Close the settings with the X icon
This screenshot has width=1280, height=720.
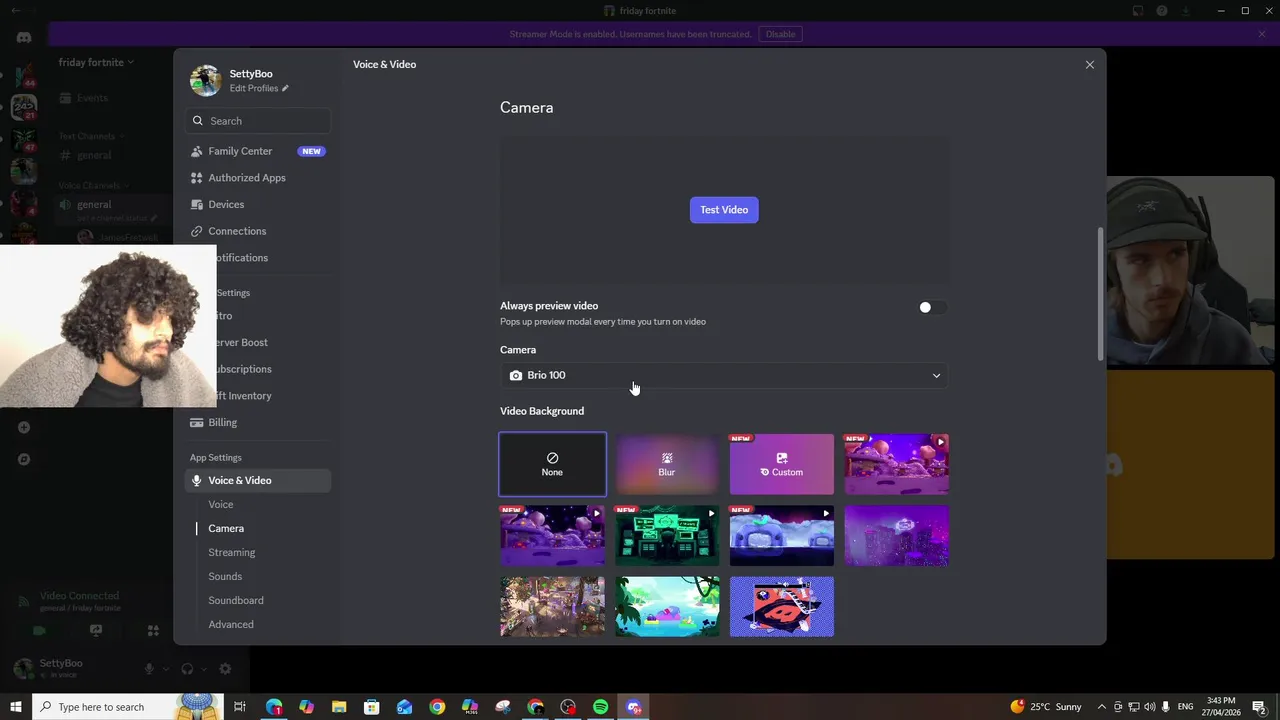pyautogui.click(x=1090, y=65)
